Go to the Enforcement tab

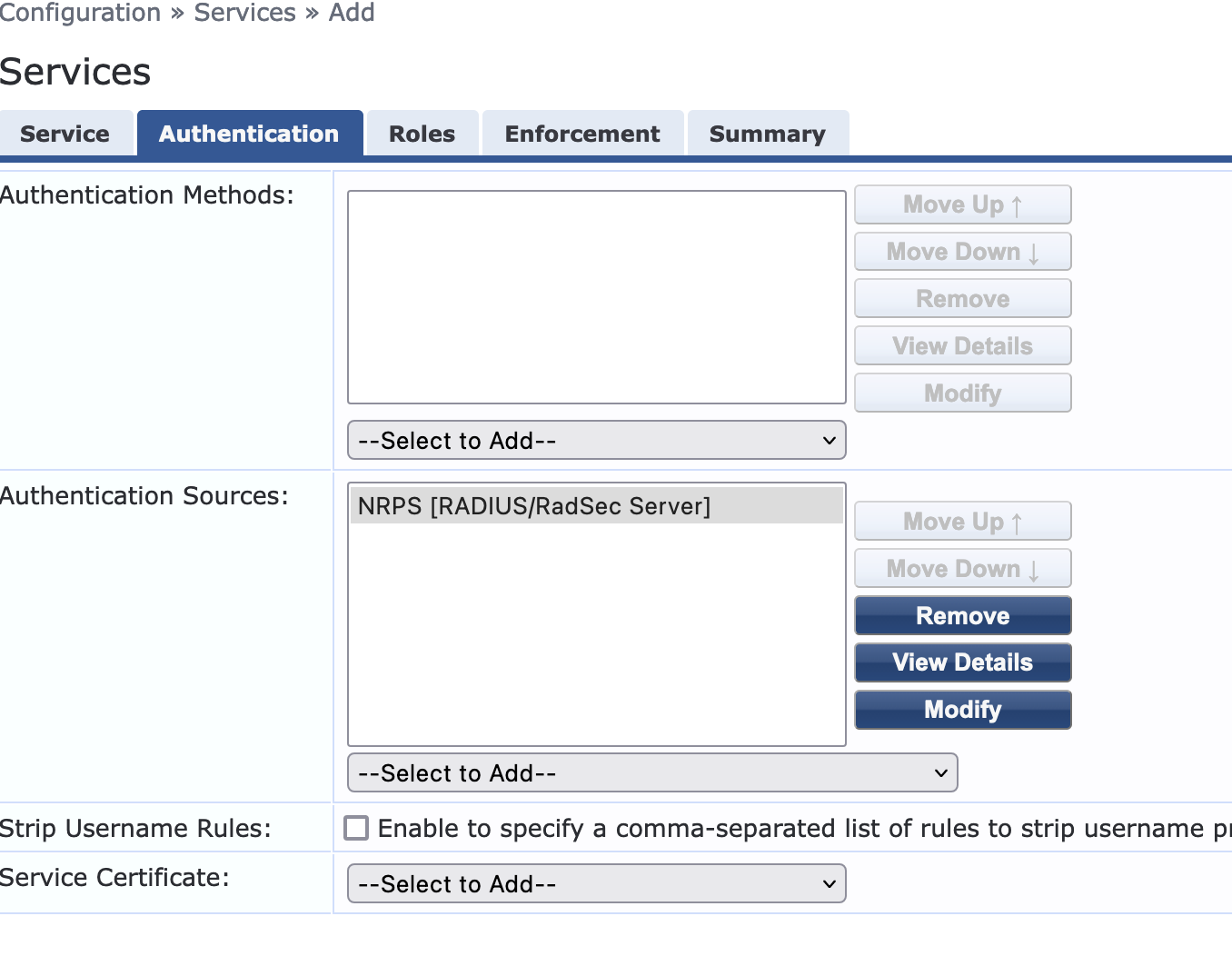(582, 134)
